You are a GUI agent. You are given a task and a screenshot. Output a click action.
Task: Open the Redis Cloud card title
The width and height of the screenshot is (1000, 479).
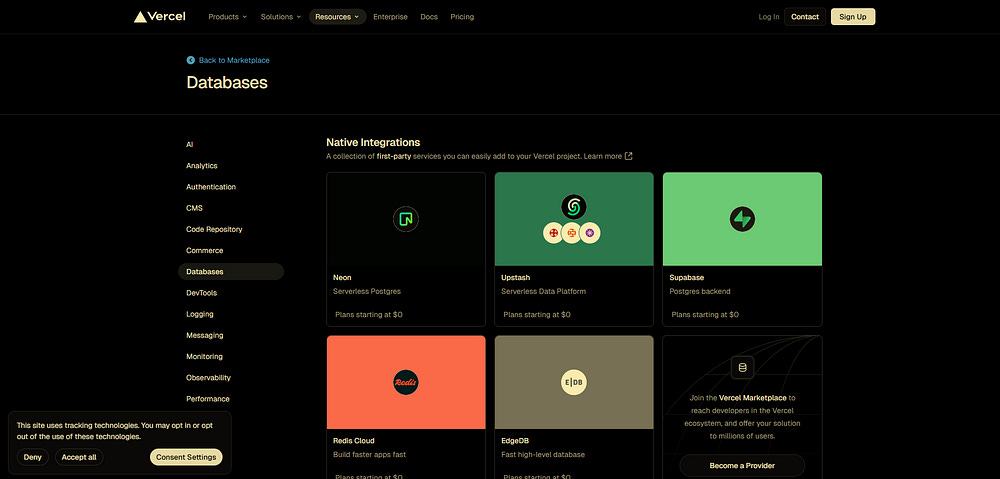(353, 441)
